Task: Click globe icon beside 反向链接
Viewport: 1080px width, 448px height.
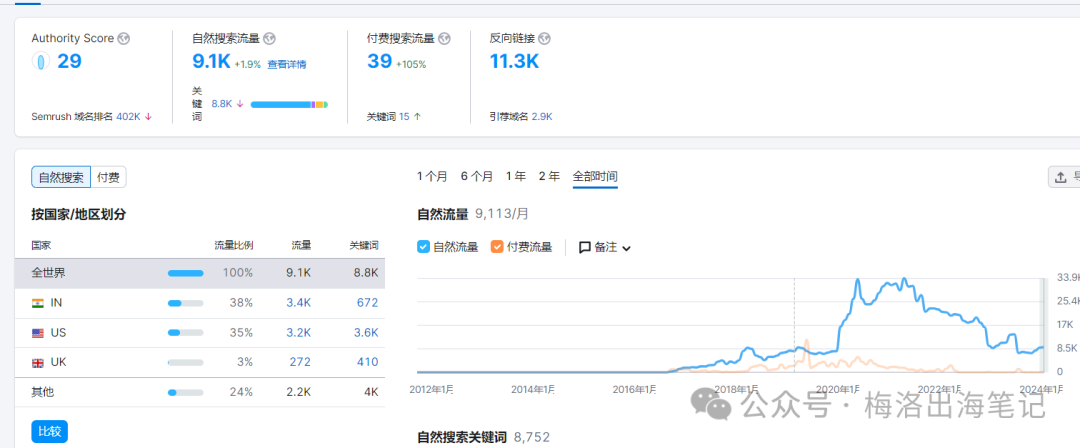Action: click(x=545, y=39)
